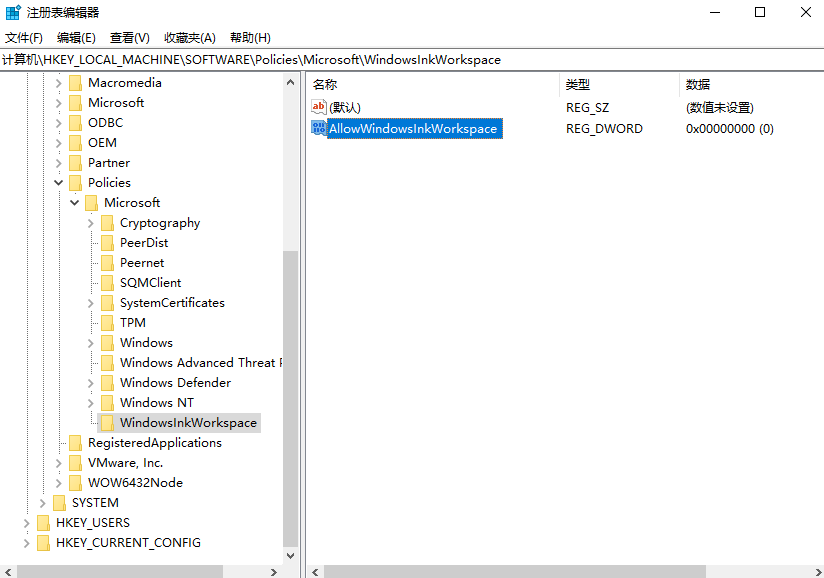Select the TPM registry key
The image size is (824, 578).
click(132, 323)
